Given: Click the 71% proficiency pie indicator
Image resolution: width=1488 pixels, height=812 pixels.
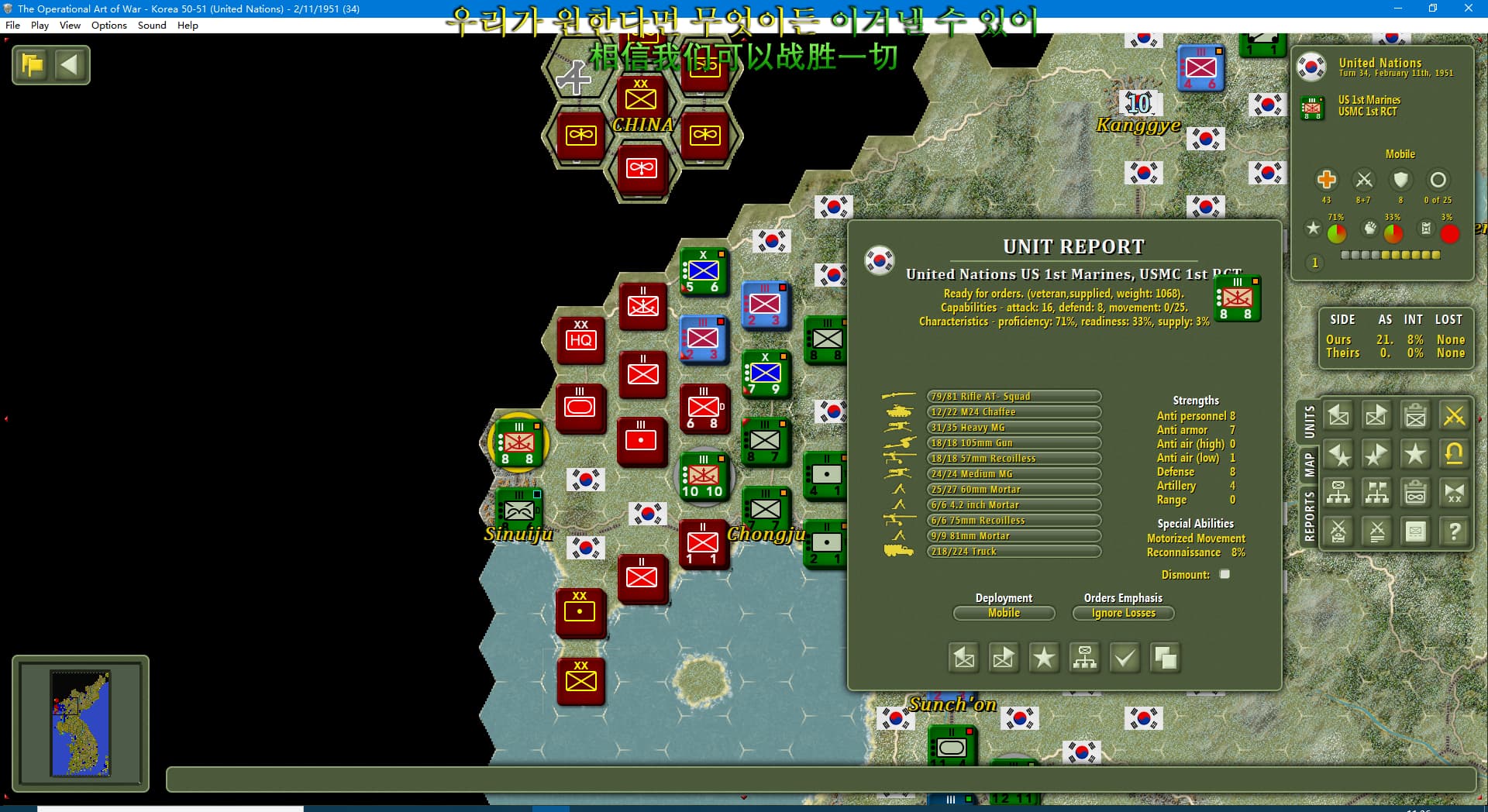Looking at the screenshot, I should [x=1337, y=232].
